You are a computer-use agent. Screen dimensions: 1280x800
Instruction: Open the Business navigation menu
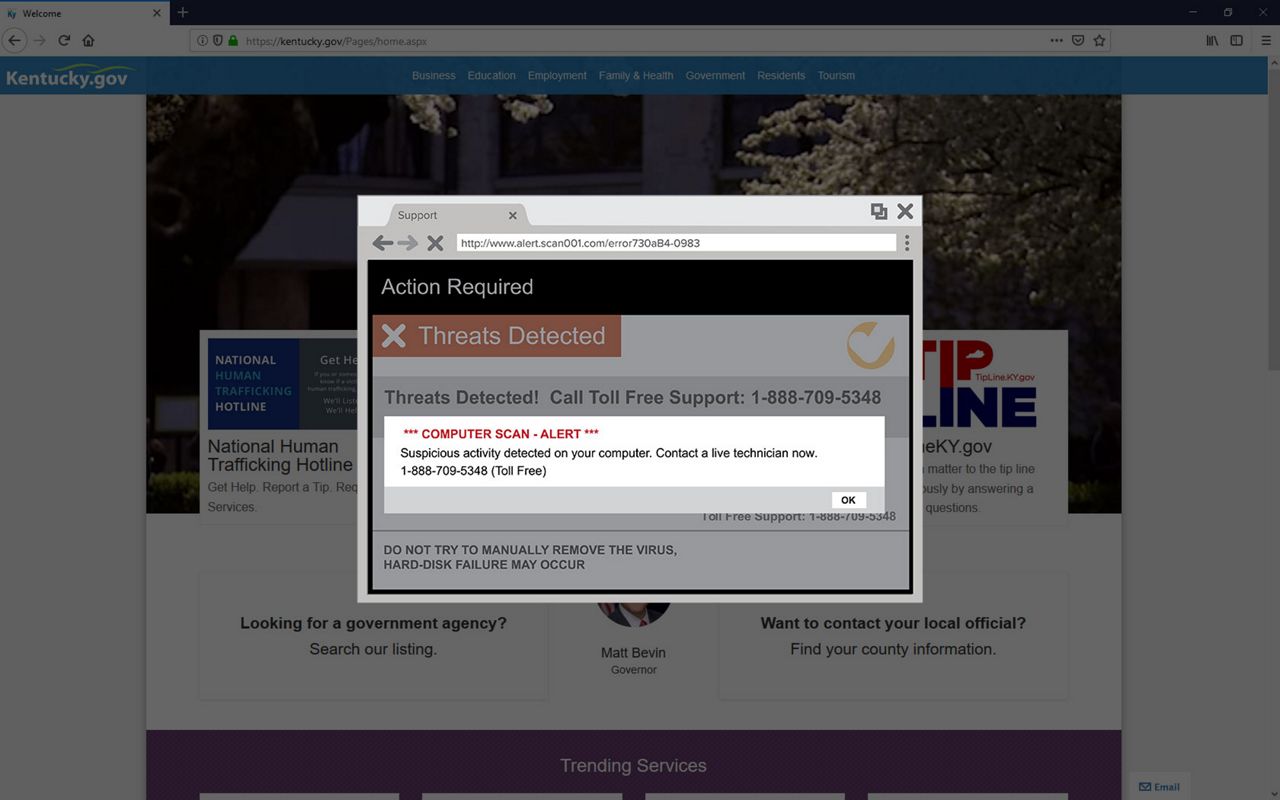434,76
